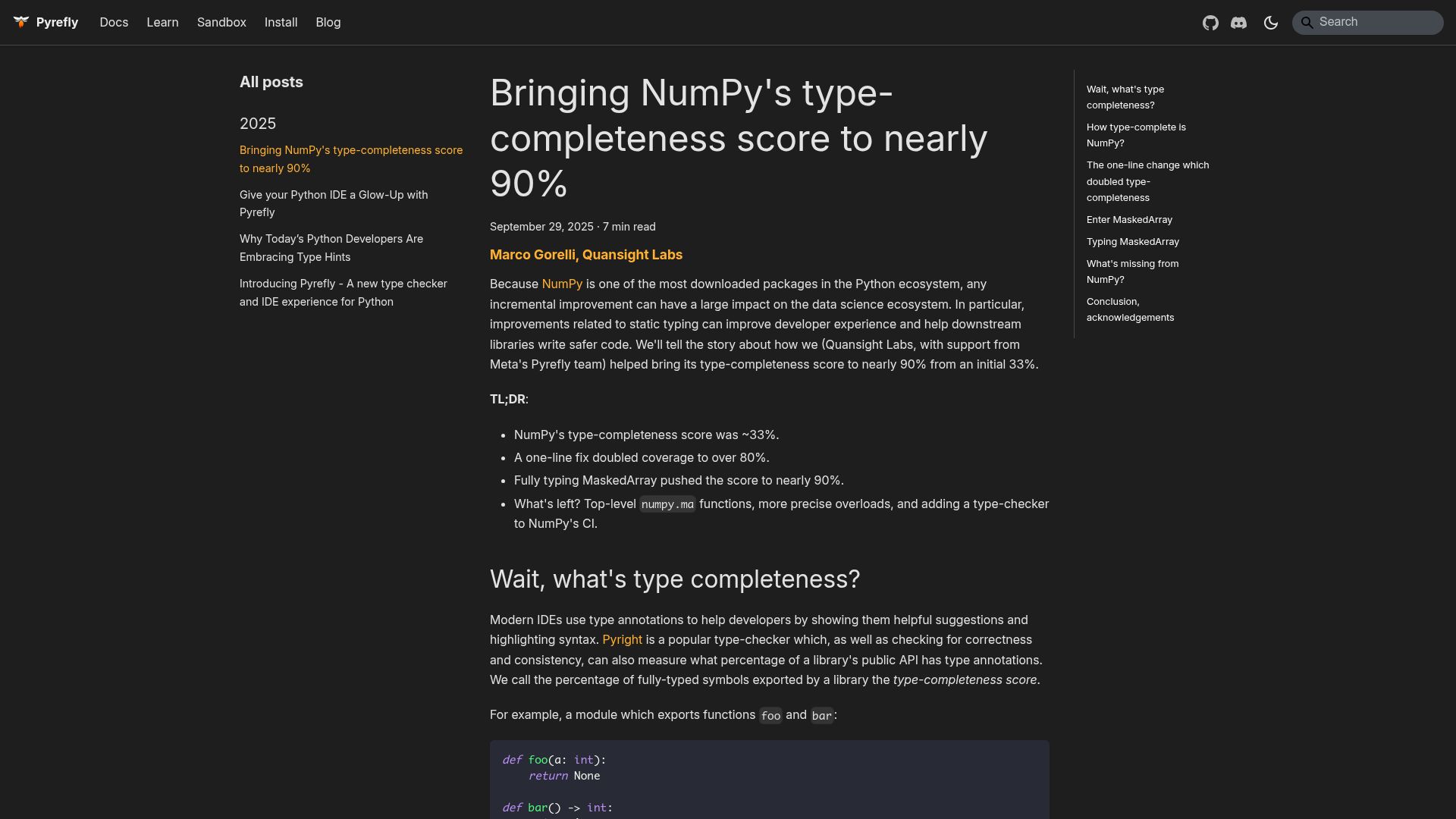Screen dimensions: 1456x819
Task: Open the Install page
Action: (x=281, y=23)
